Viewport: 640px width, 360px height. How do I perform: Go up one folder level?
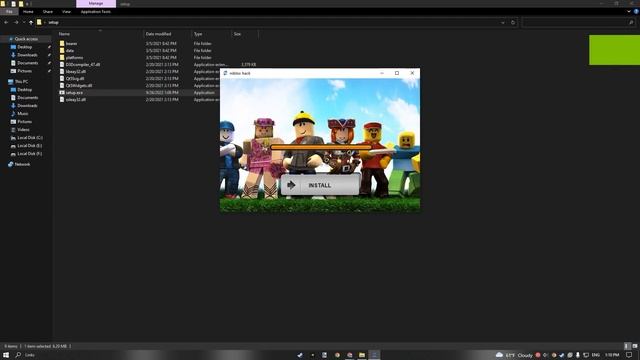point(31,22)
